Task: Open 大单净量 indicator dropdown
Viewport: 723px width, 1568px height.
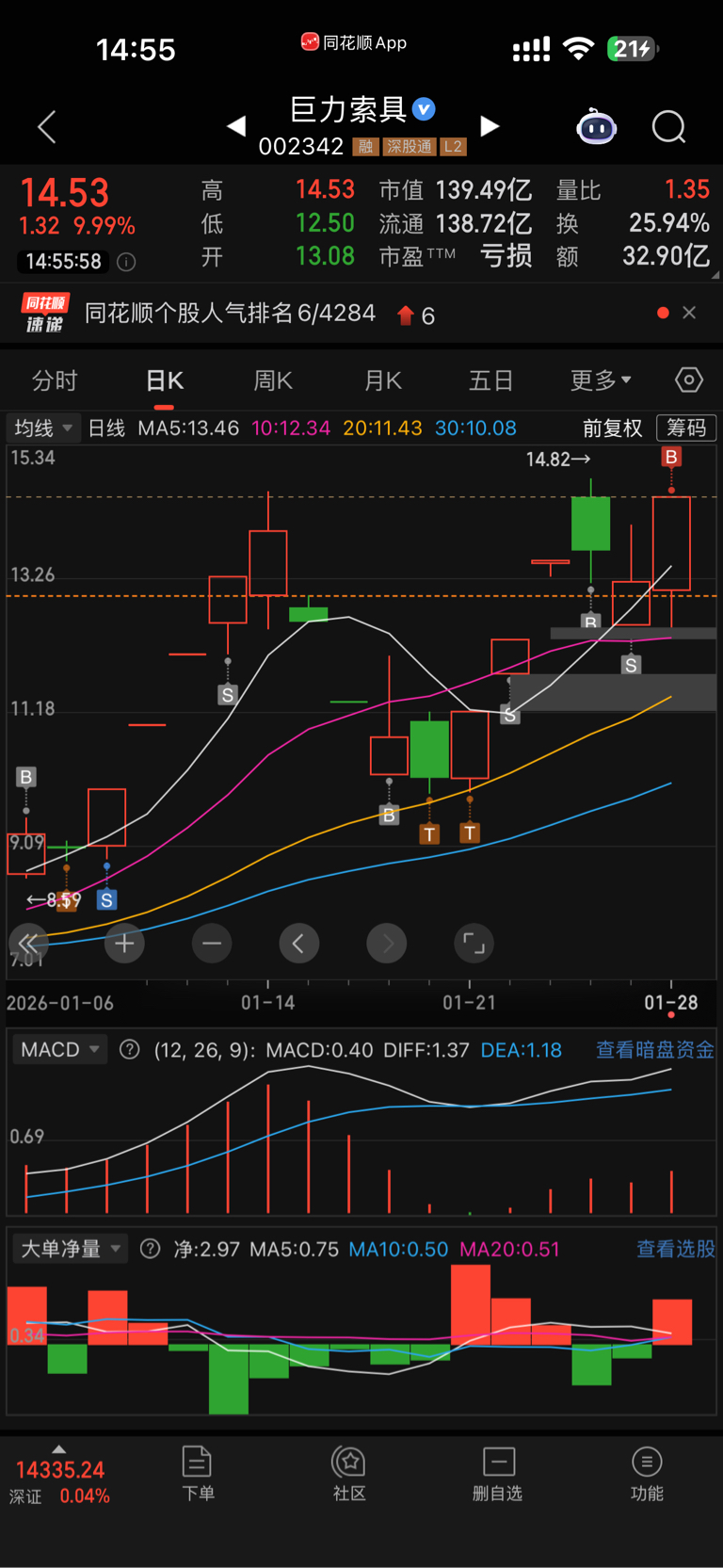Action: coord(71,1249)
